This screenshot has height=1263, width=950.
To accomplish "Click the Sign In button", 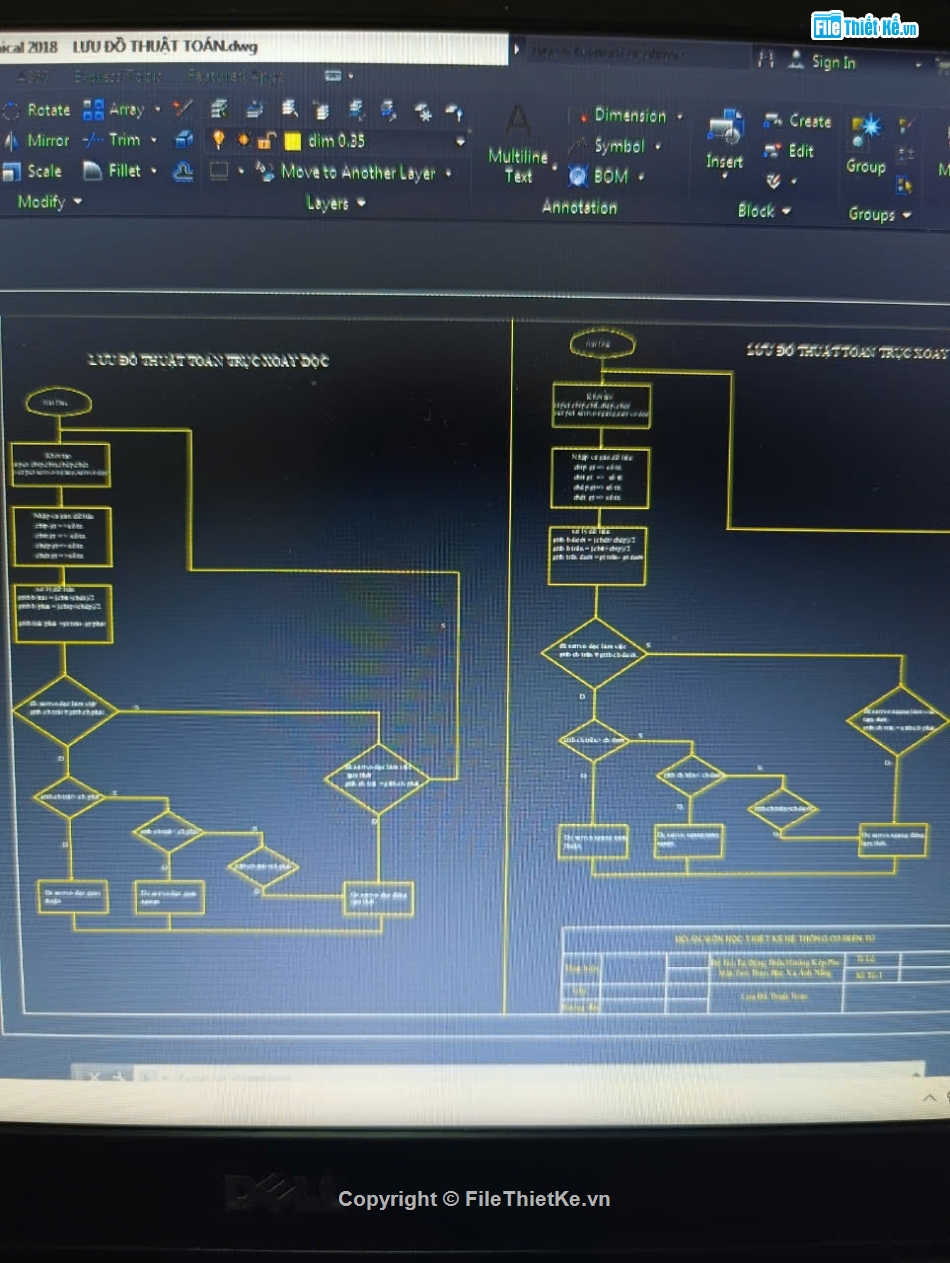I will (822, 61).
